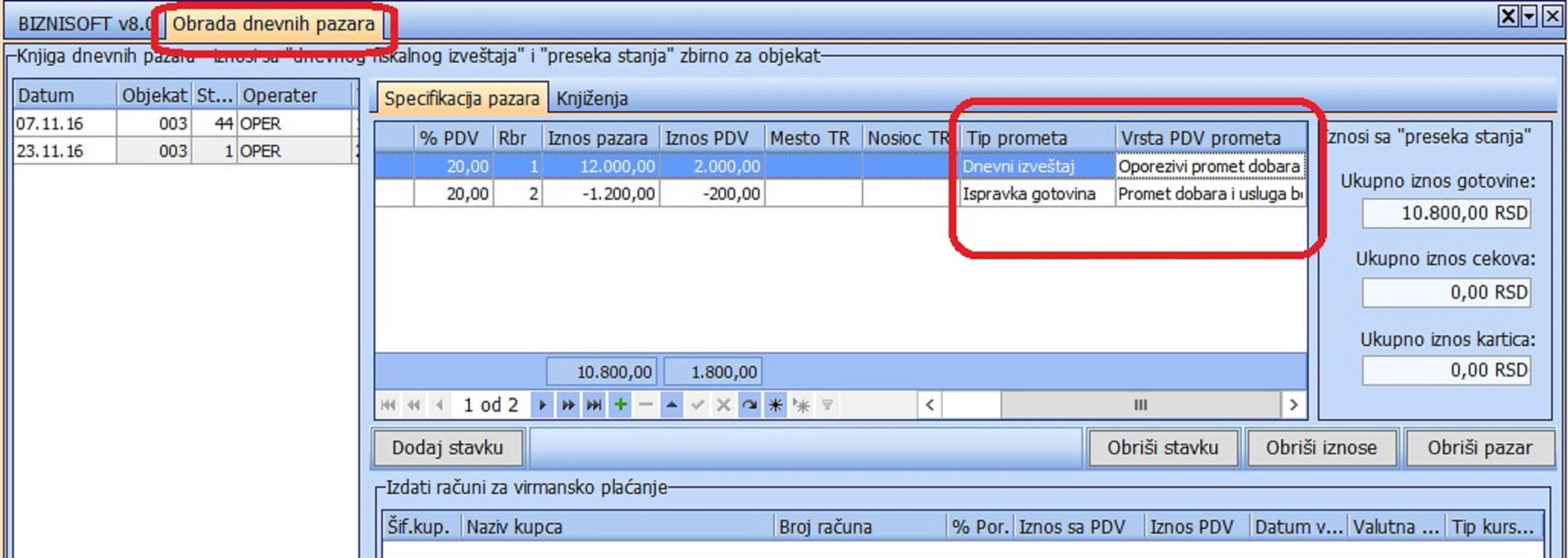Skip forward with double-arrow next page icon

click(568, 405)
